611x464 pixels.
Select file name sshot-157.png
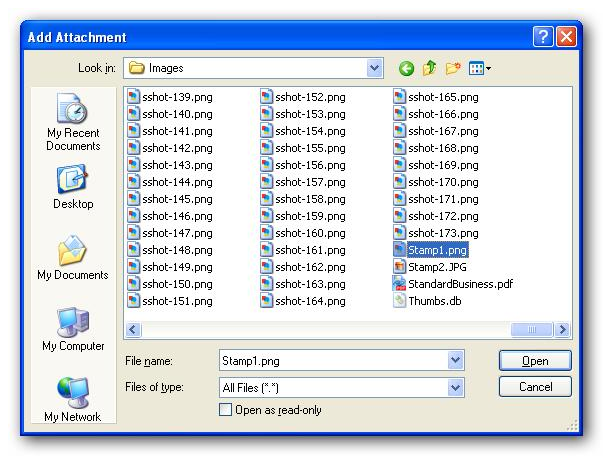coord(310,182)
